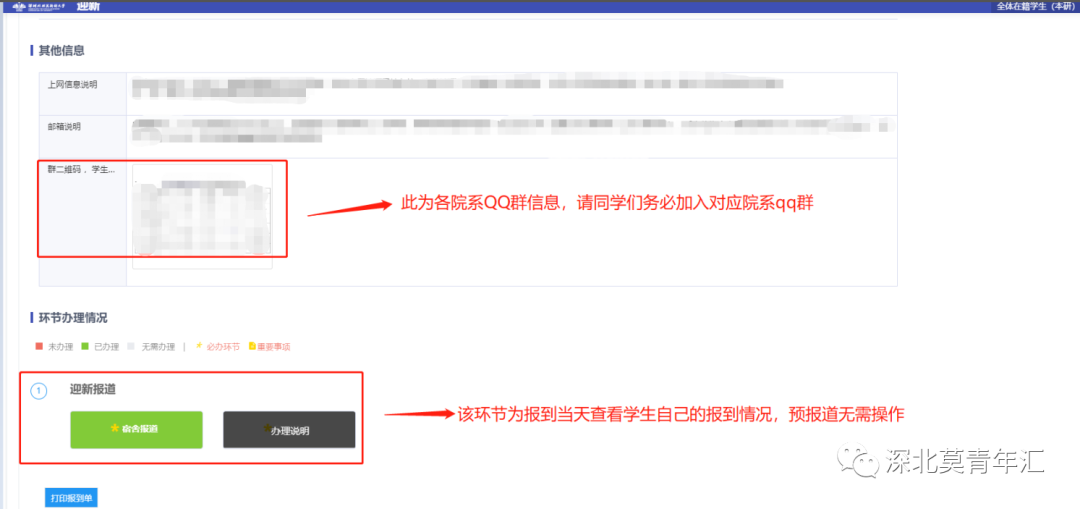This screenshot has height=509, width=1080.
Task: Open the 迎新 title in header
Action: (87, 6)
